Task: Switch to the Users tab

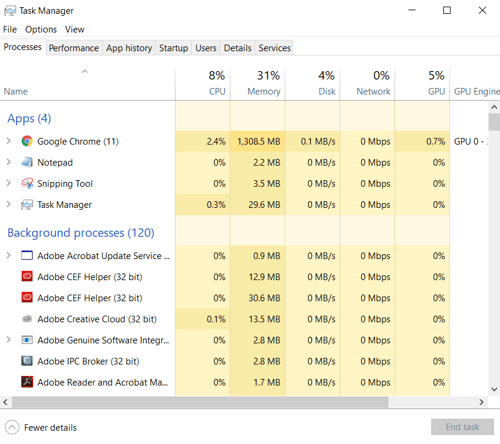Action: click(206, 48)
